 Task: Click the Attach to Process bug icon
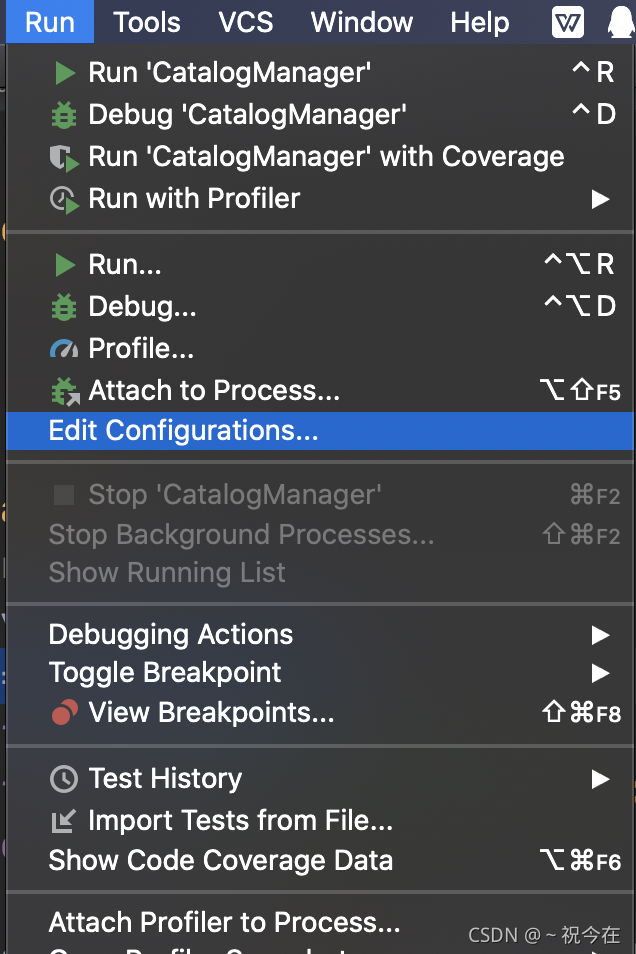pos(64,391)
